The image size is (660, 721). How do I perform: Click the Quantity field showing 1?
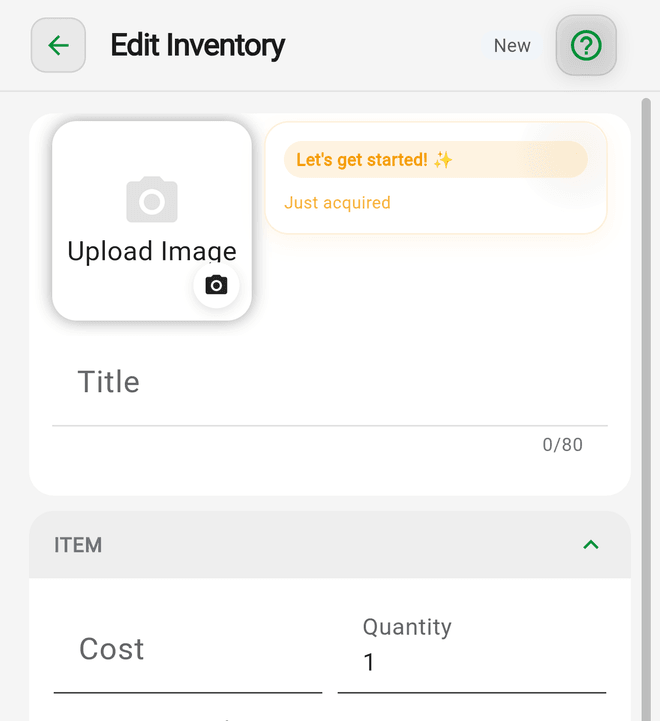click(x=472, y=649)
